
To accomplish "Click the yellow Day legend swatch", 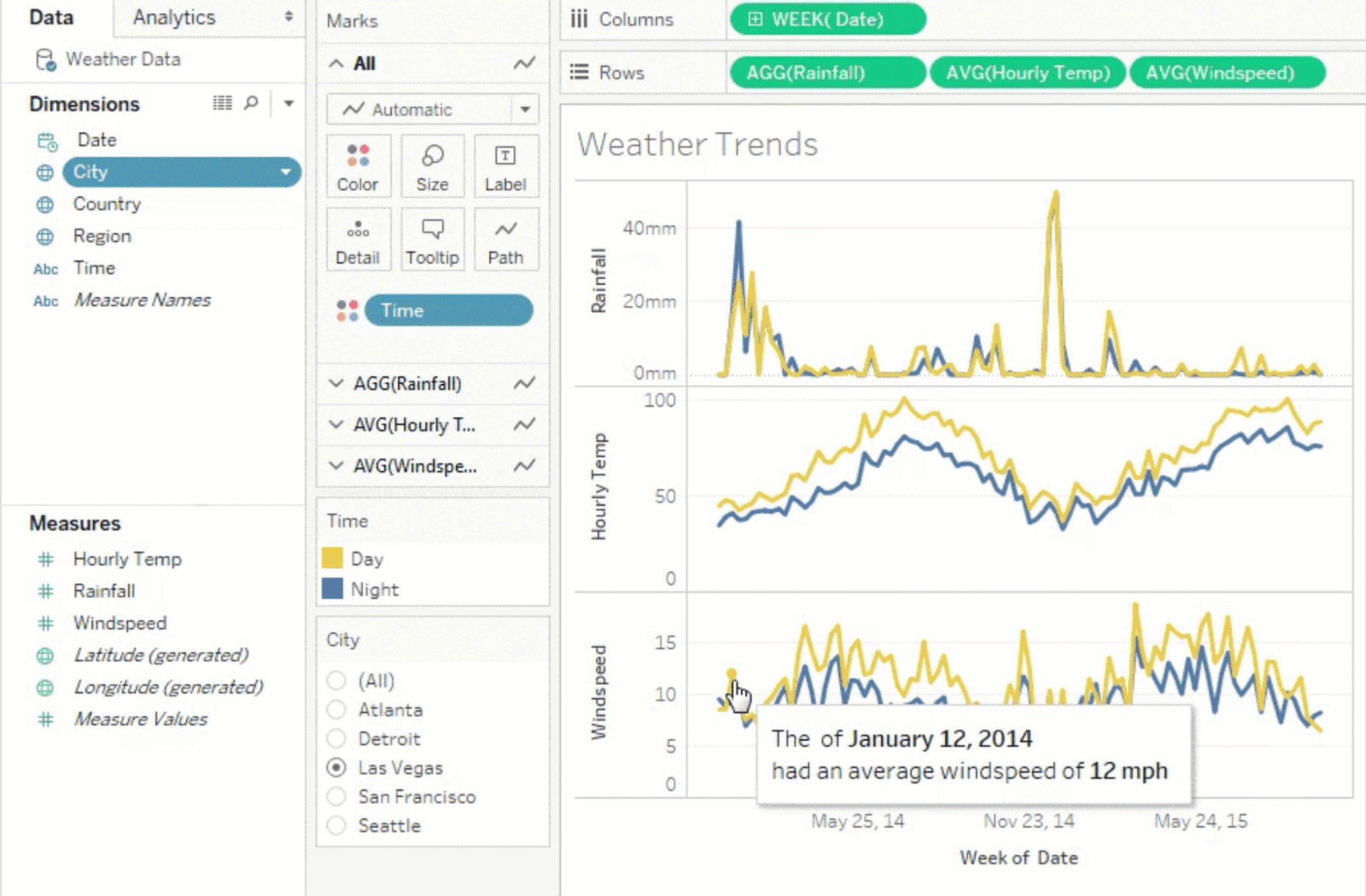I will [332, 559].
